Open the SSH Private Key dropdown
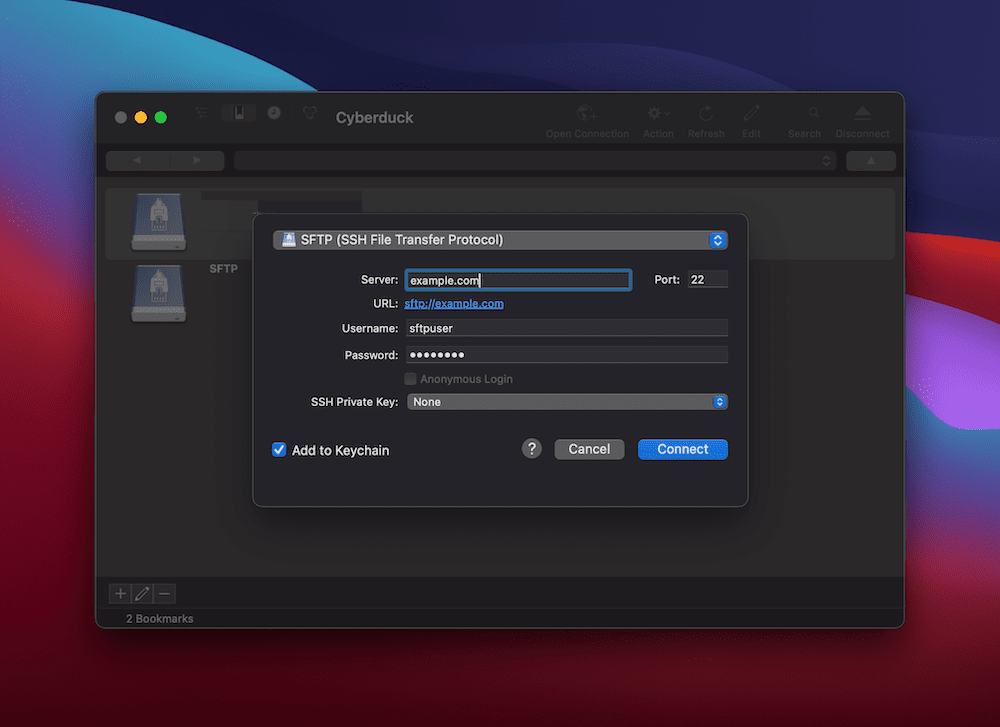1000x727 pixels. pyautogui.click(x=567, y=402)
